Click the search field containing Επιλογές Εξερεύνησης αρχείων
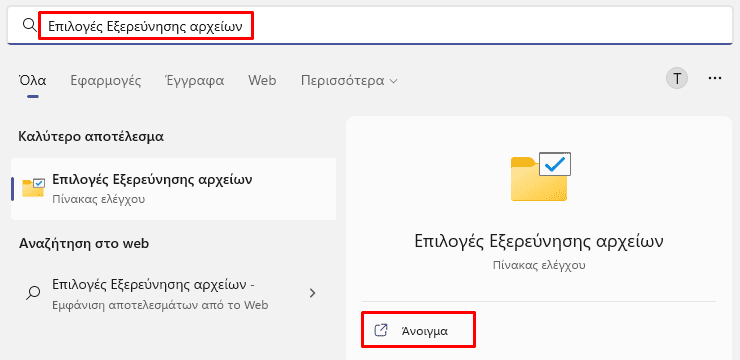 coord(370,25)
